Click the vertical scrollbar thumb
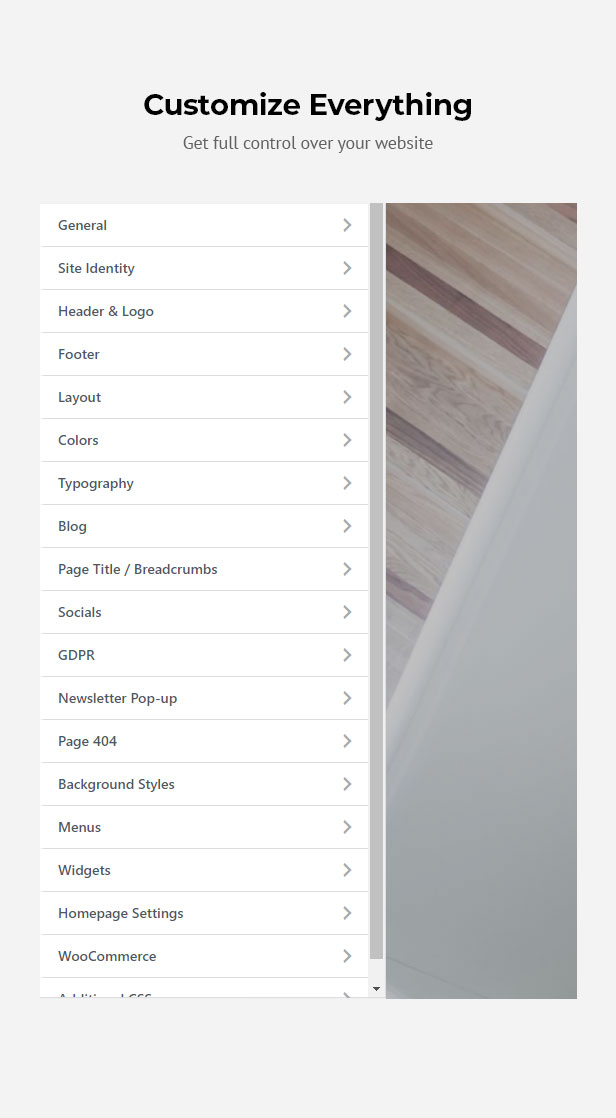The width and height of the screenshot is (616, 1118). (x=376, y=581)
